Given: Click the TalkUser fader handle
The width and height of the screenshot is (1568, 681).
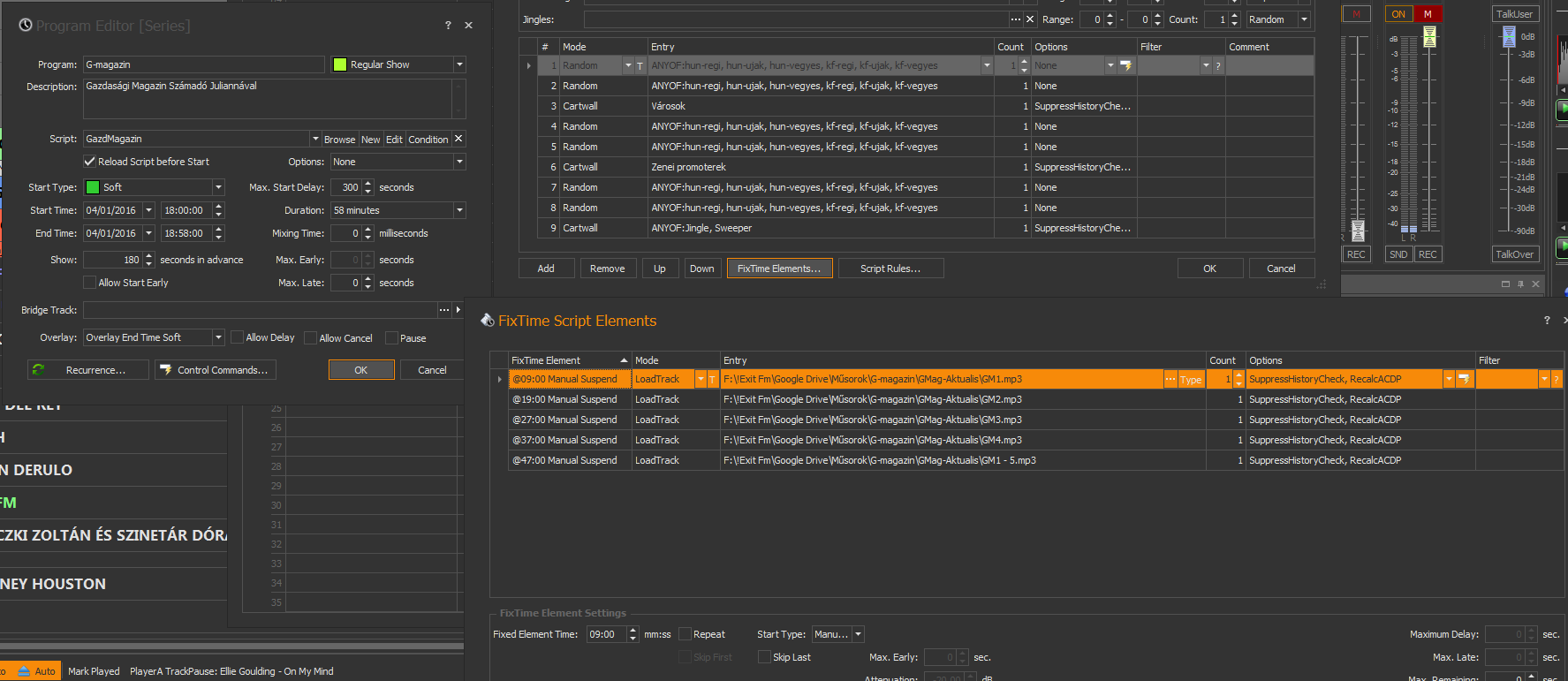Looking at the screenshot, I should tap(1509, 36).
